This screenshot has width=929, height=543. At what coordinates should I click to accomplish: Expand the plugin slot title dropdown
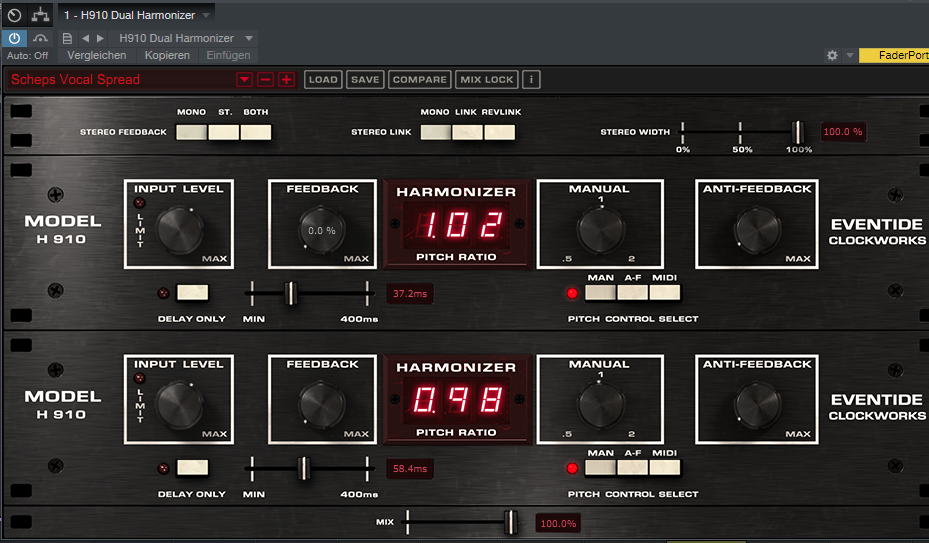coord(206,15)
